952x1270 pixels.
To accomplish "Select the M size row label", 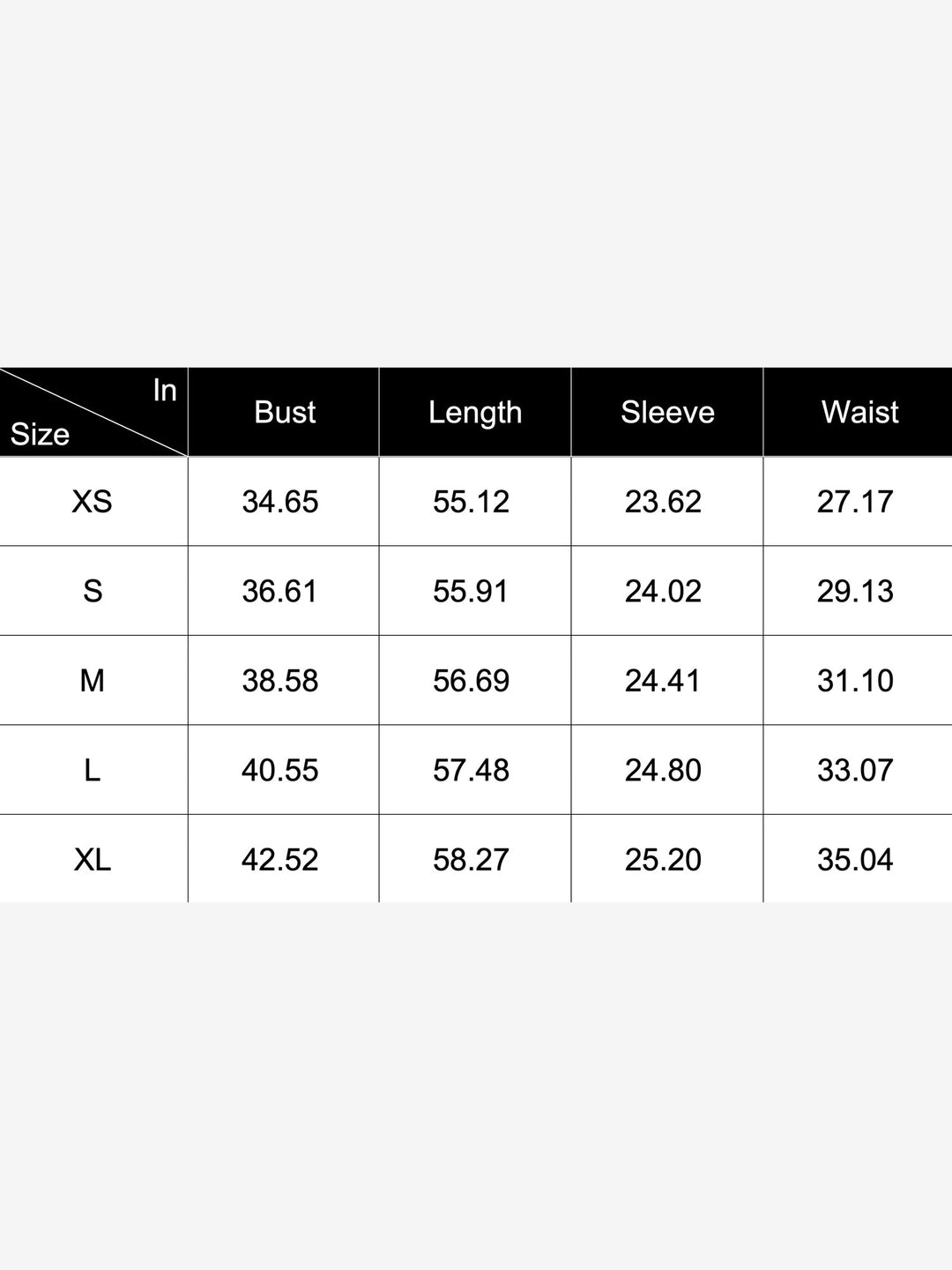I will 93,681.
